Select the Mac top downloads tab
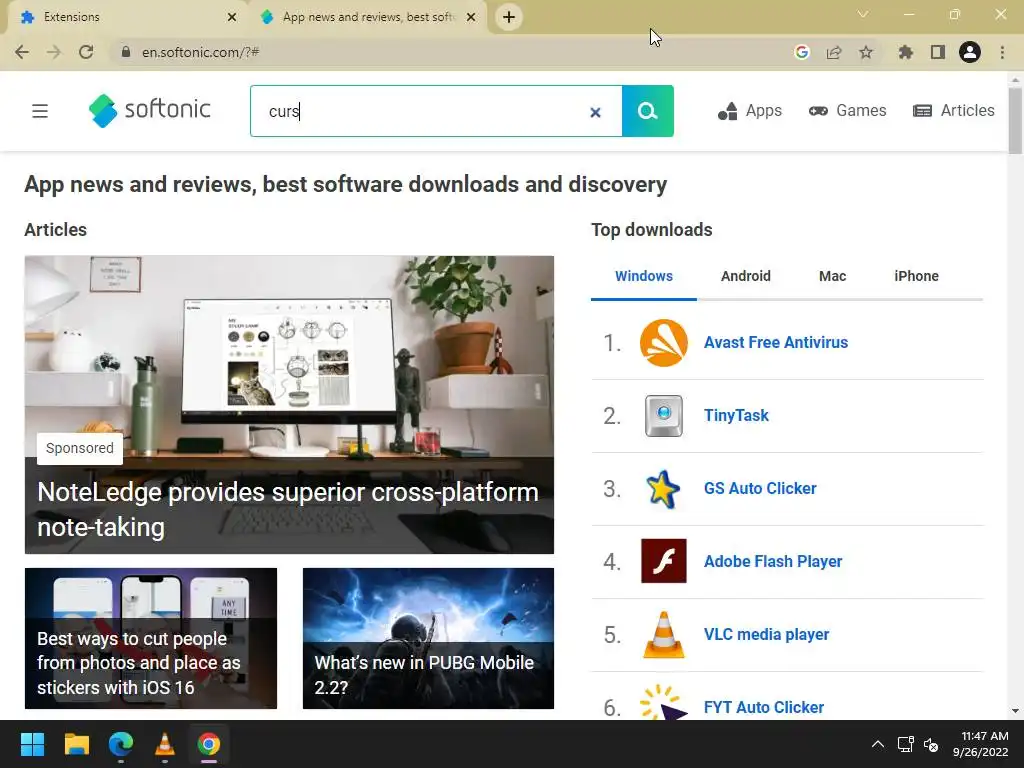This screenshot has height=768, width=1024. tap(832, 276)
